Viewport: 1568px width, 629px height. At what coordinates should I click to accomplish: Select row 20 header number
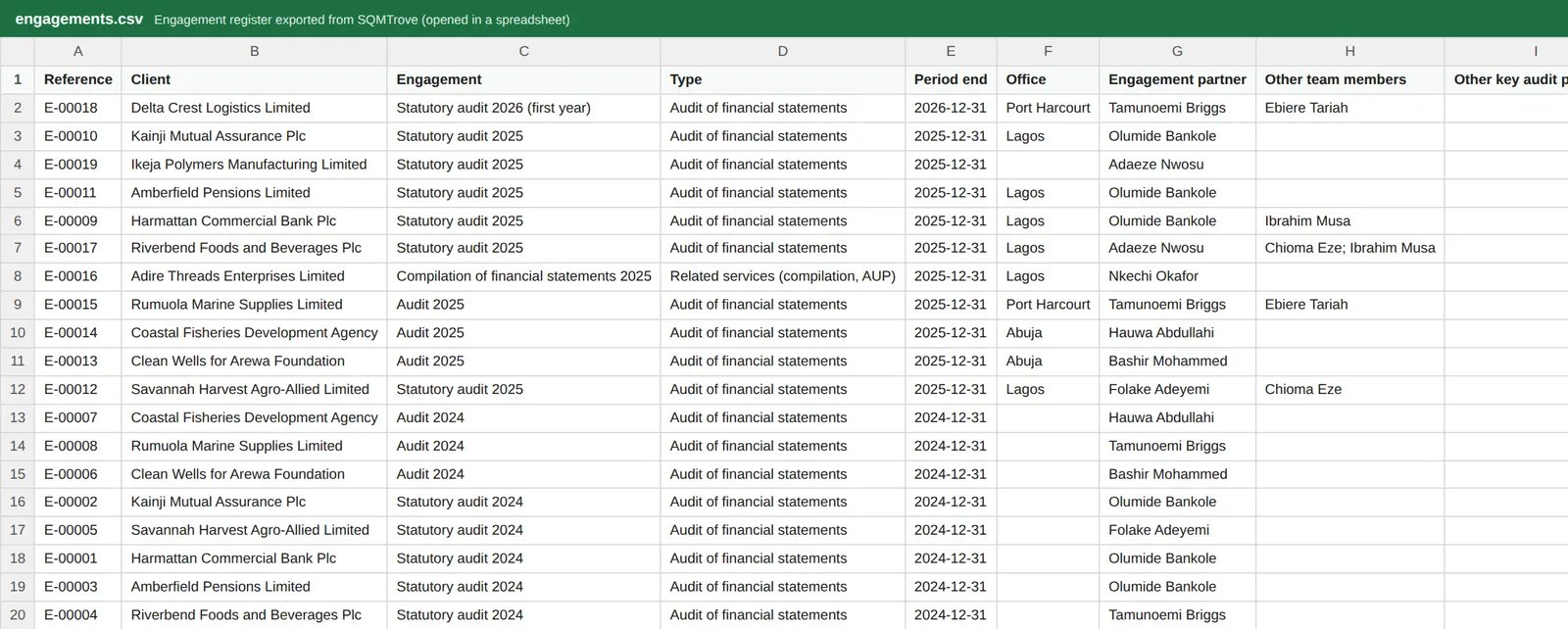click(18, 615)
